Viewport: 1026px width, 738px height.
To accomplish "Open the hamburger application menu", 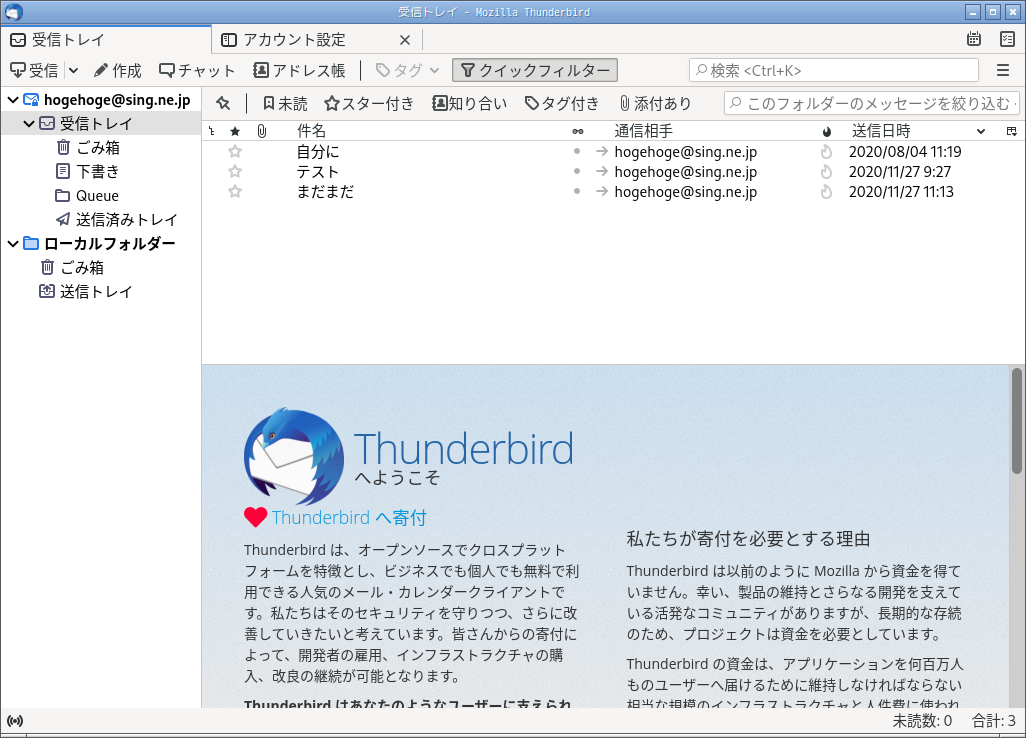I will point(1002,70).
